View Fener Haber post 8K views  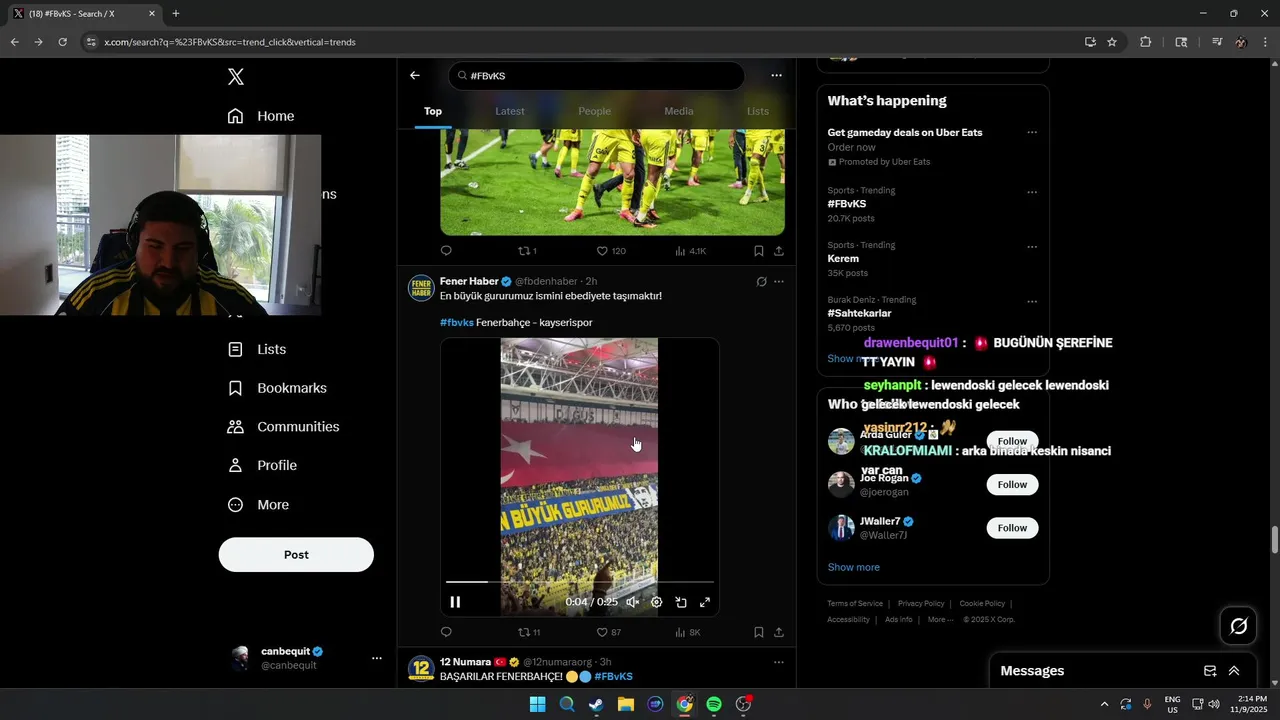click(688, 632)
